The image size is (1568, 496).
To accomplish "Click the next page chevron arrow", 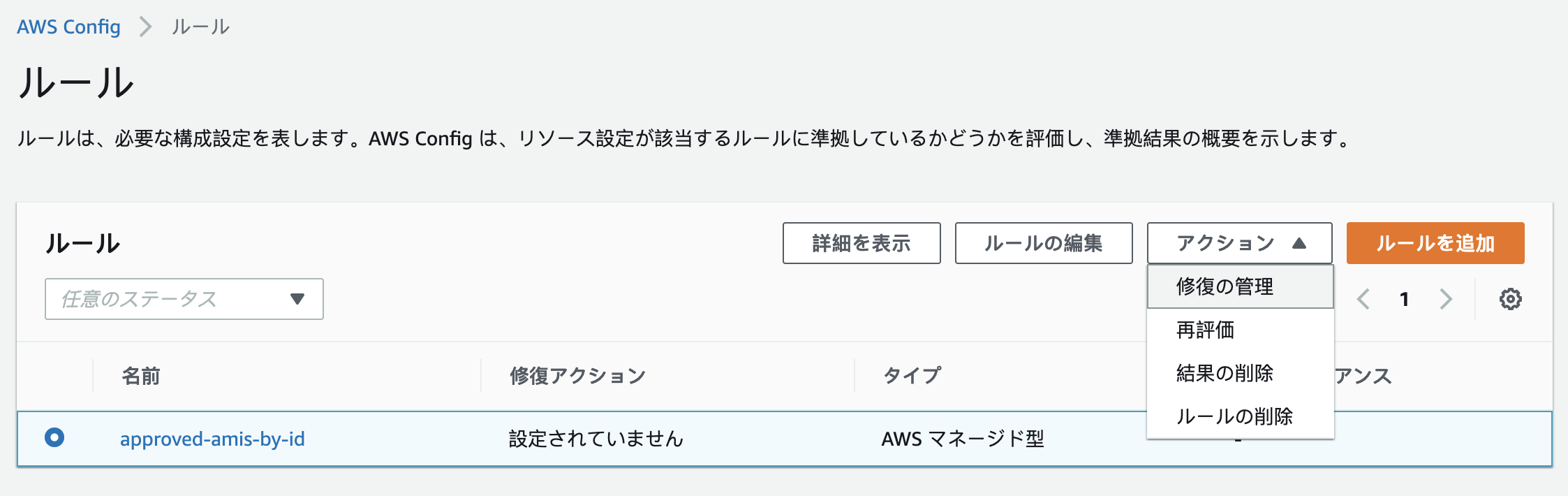I will click(x=1446, y=298).
